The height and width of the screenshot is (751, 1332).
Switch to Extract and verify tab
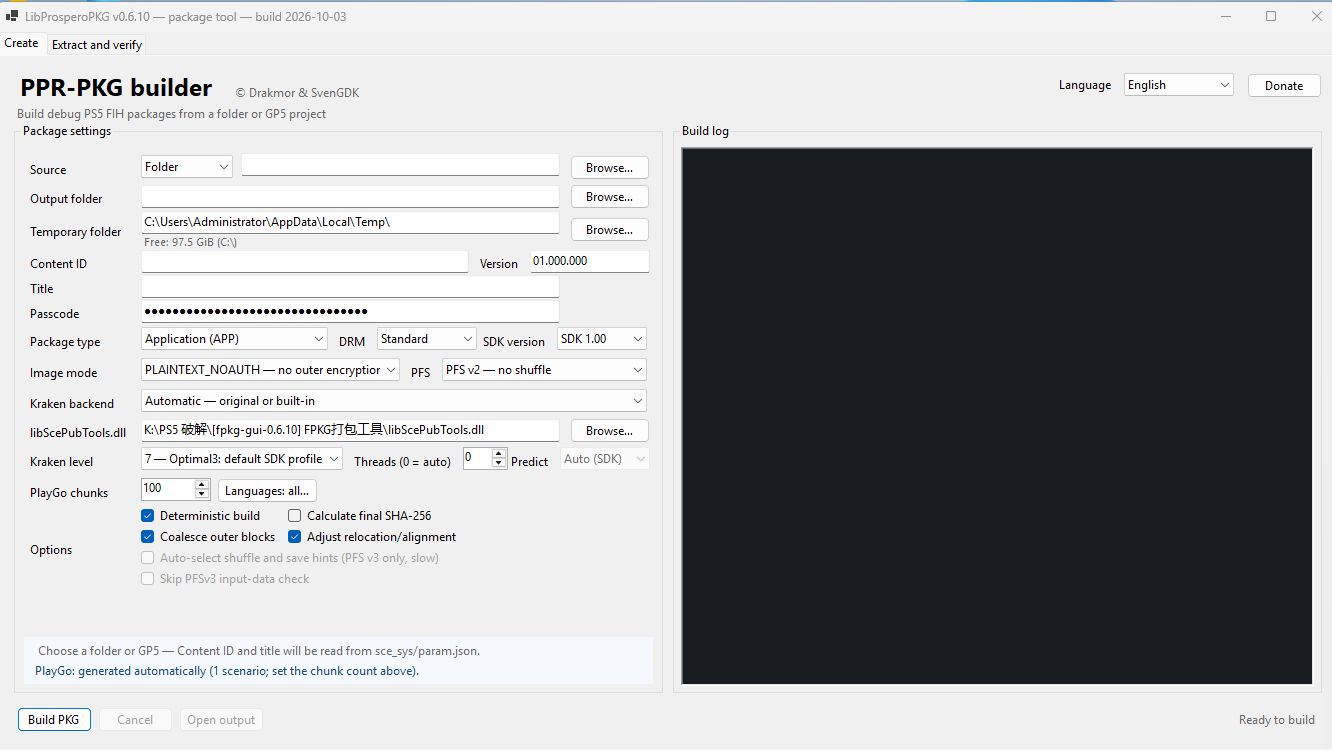(x=97, y=44)
